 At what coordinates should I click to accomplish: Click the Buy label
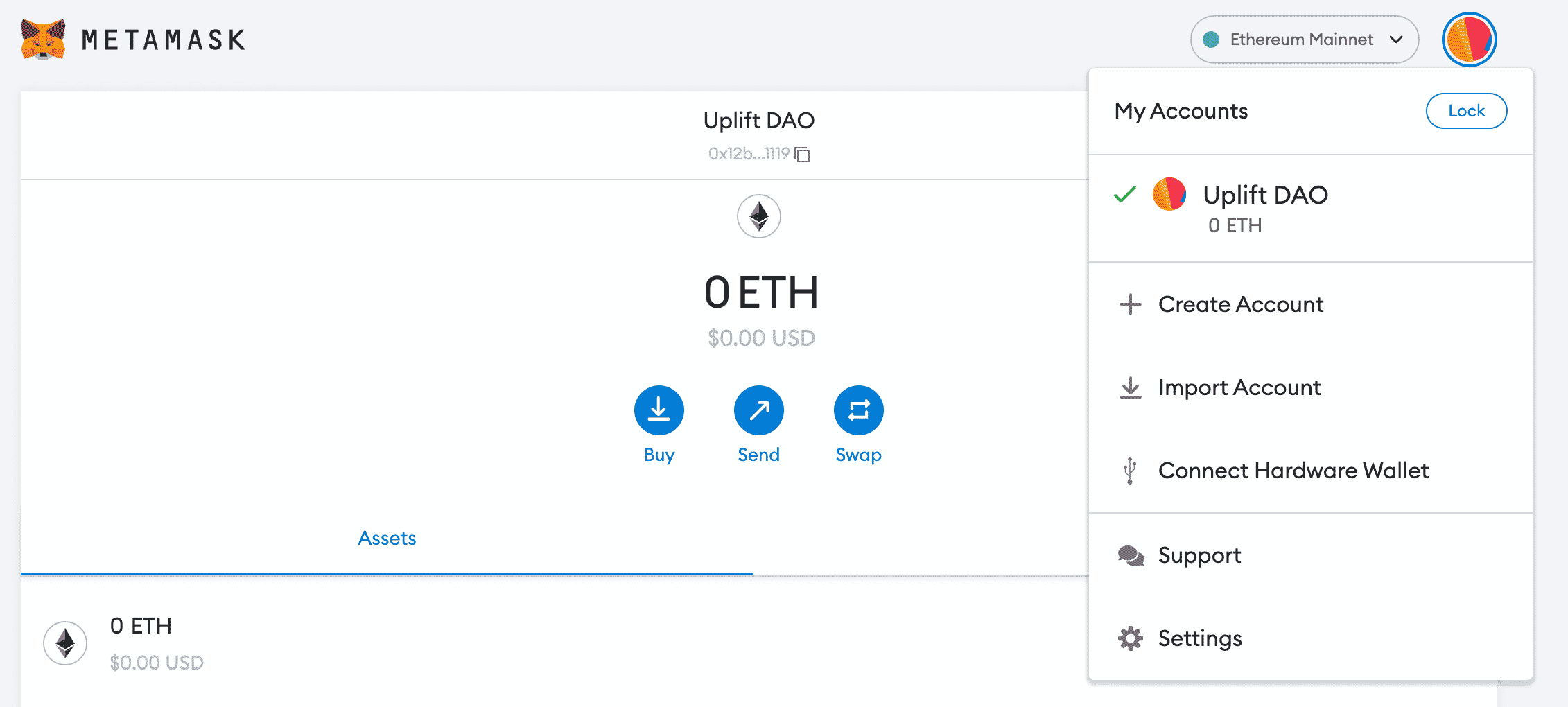tap(659, 455)
